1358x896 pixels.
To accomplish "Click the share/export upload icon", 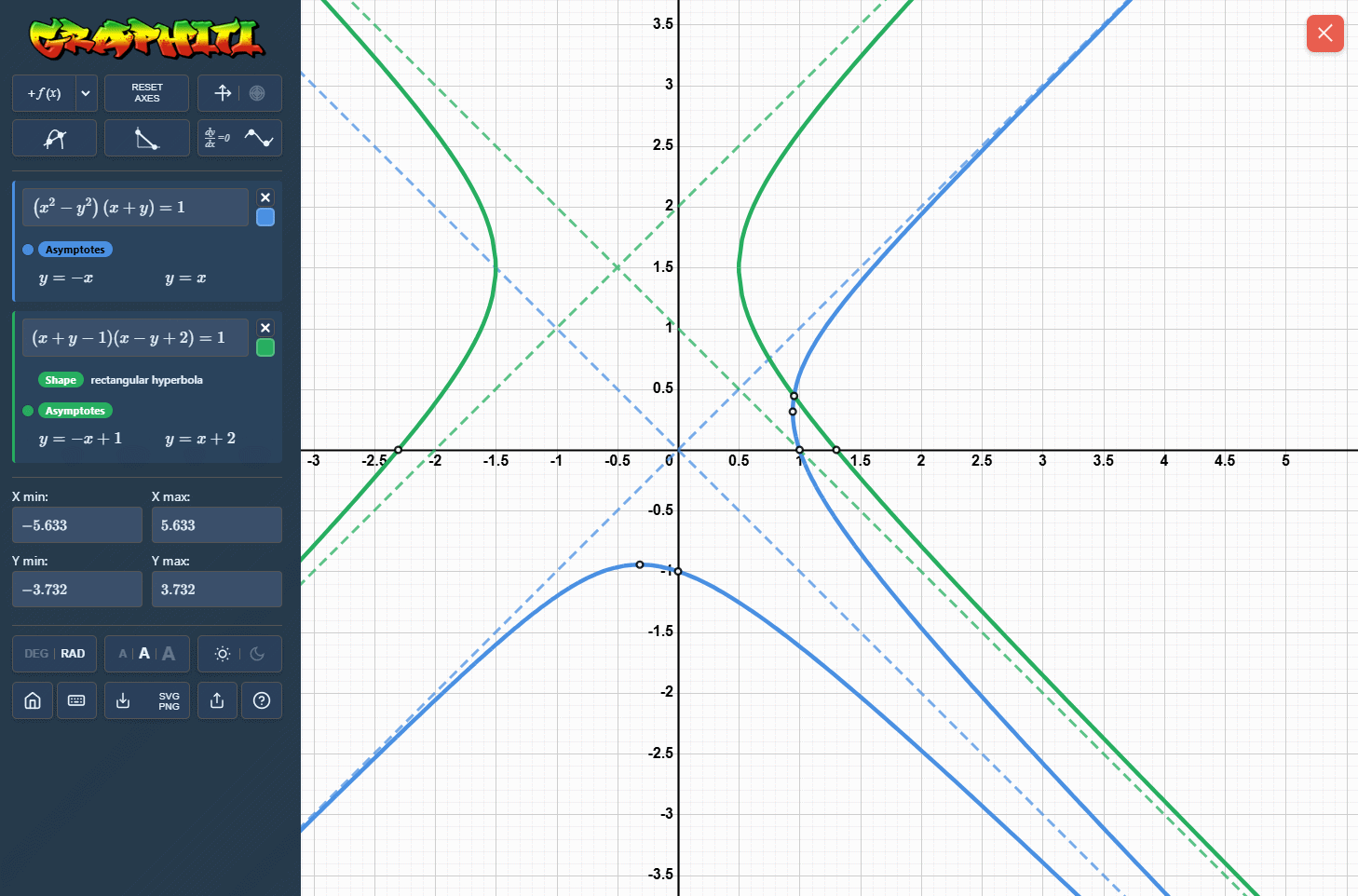I will click(217, 700).
